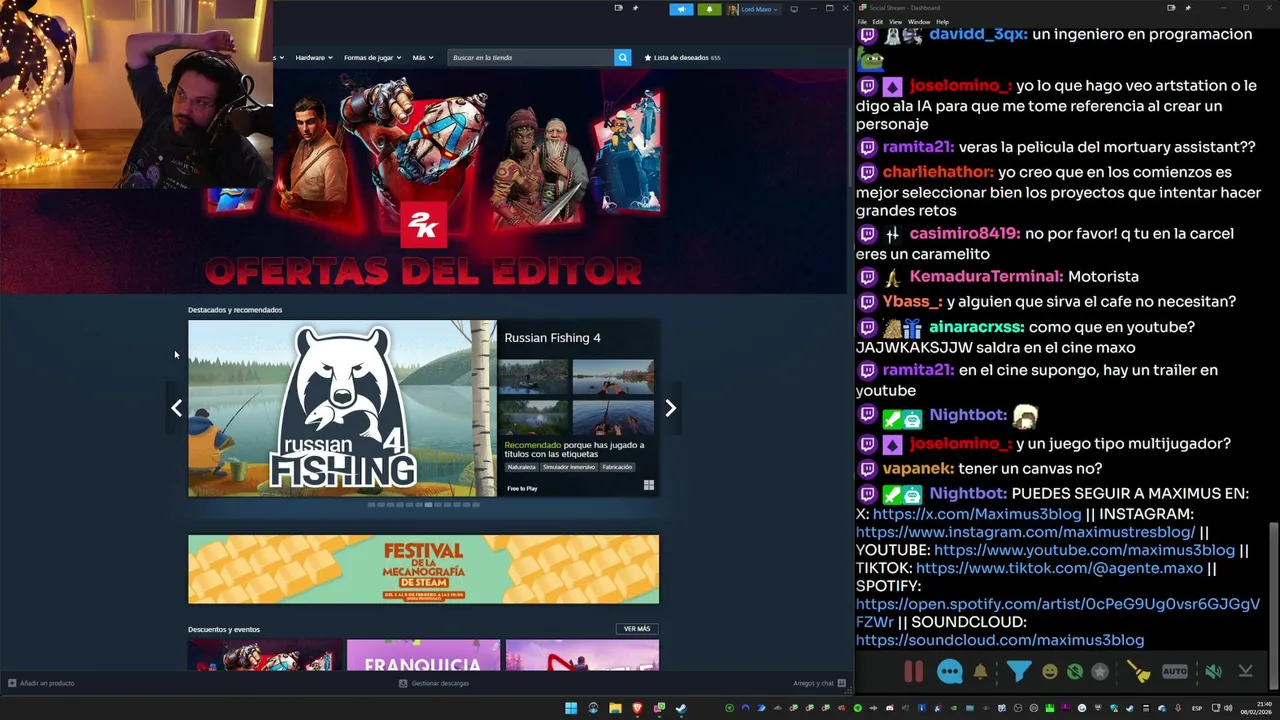
Task: Toggle the bell alerts icon in Social Stream
Action: click(980, 672)
